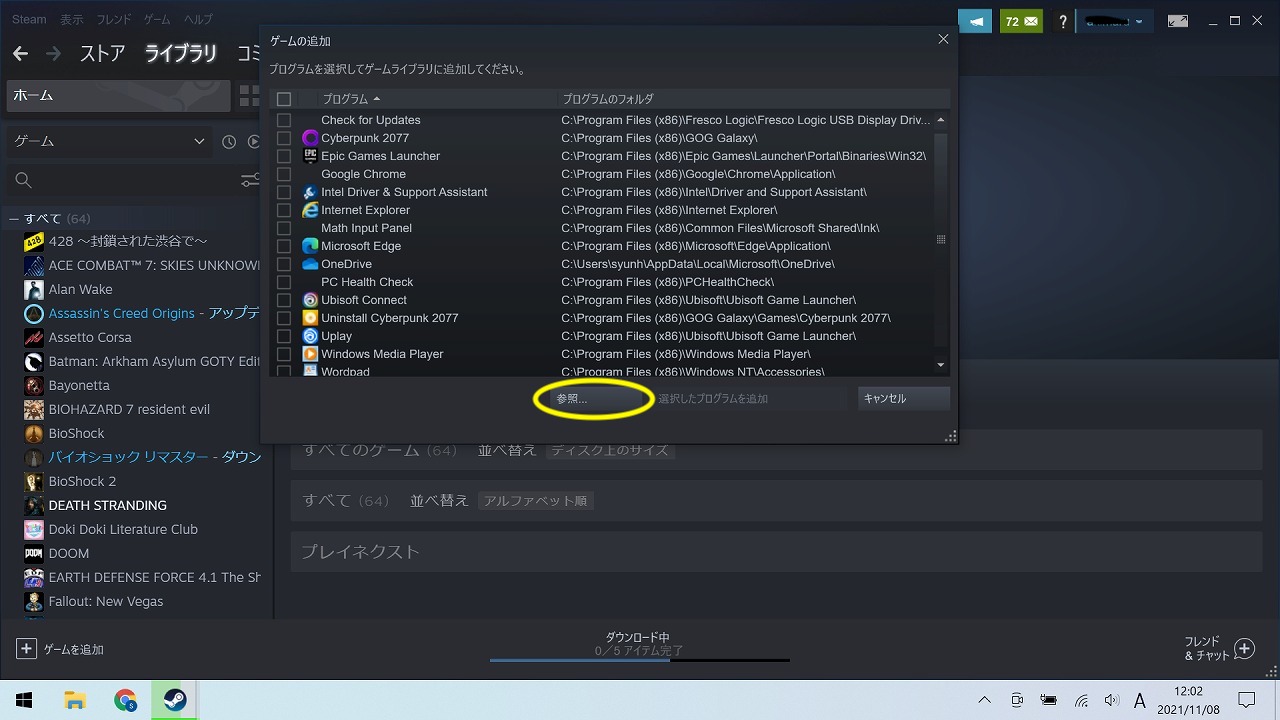Open advanced filter sliders icon
The width and height of the screenshot is (1280, 720).
point(250,181)
